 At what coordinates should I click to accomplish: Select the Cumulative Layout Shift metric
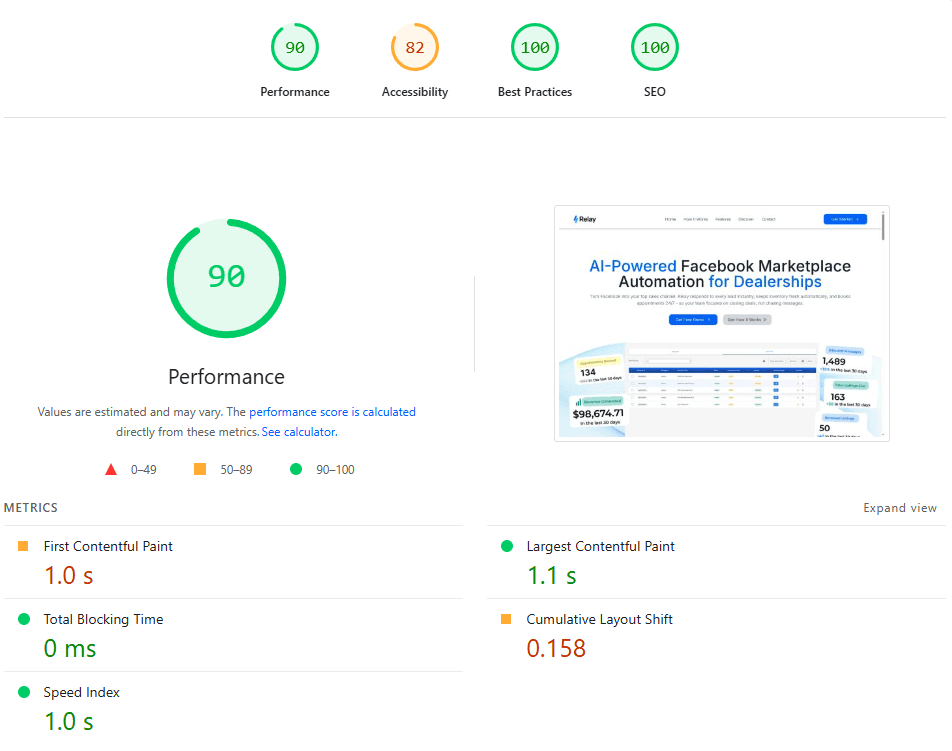(x=716, y=635)
